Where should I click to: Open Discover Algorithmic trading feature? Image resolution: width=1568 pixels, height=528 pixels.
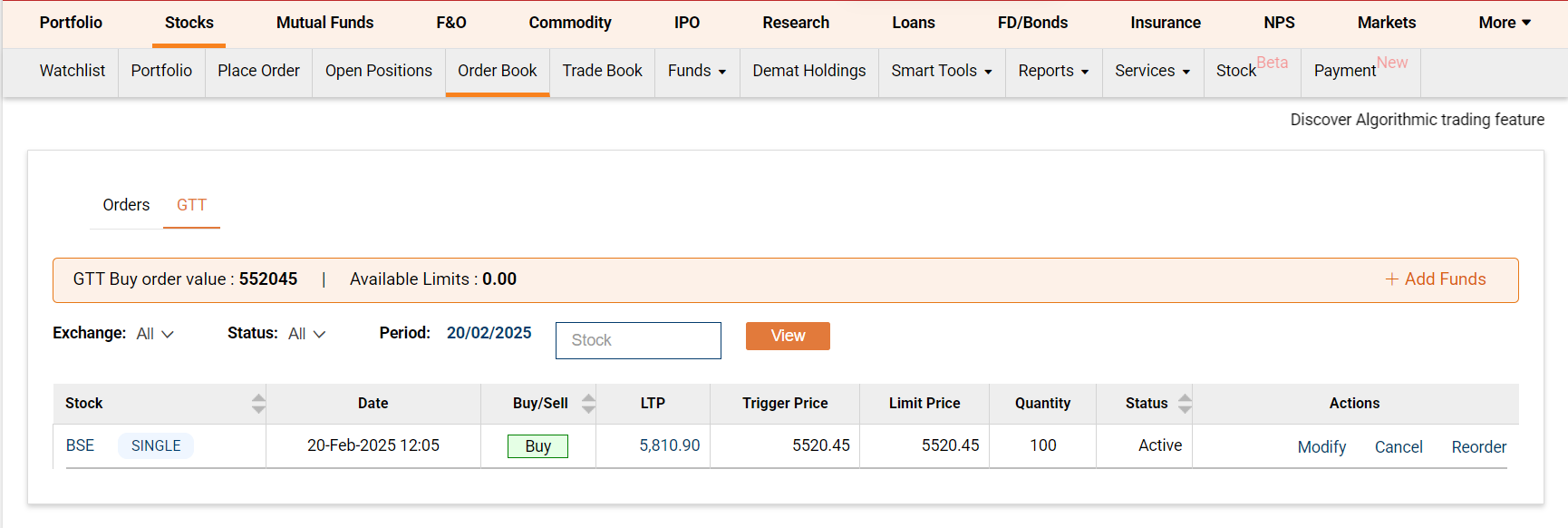[x=1417, y=119]
